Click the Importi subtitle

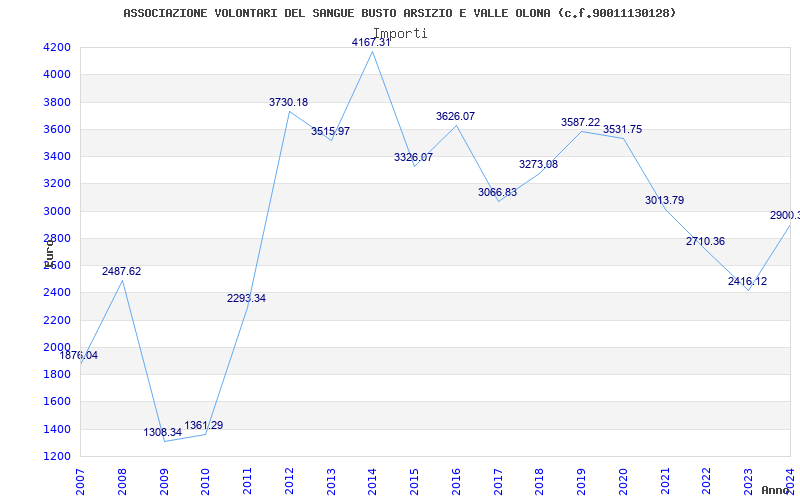click(400, 34)
